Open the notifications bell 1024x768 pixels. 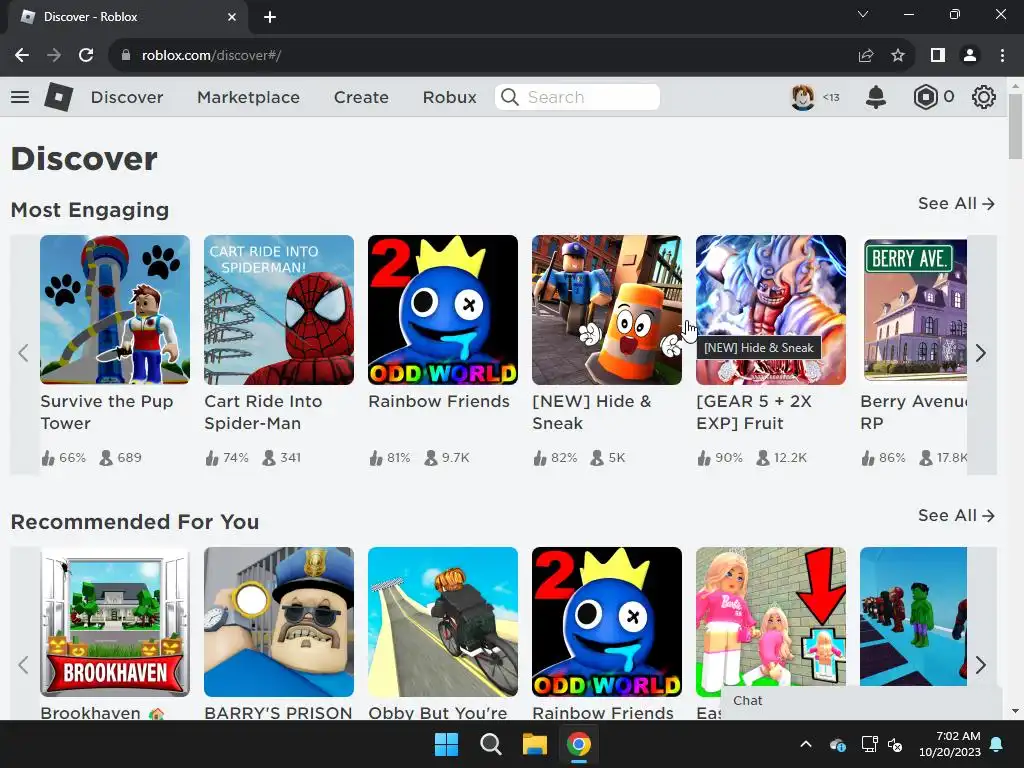coord(876,97)
